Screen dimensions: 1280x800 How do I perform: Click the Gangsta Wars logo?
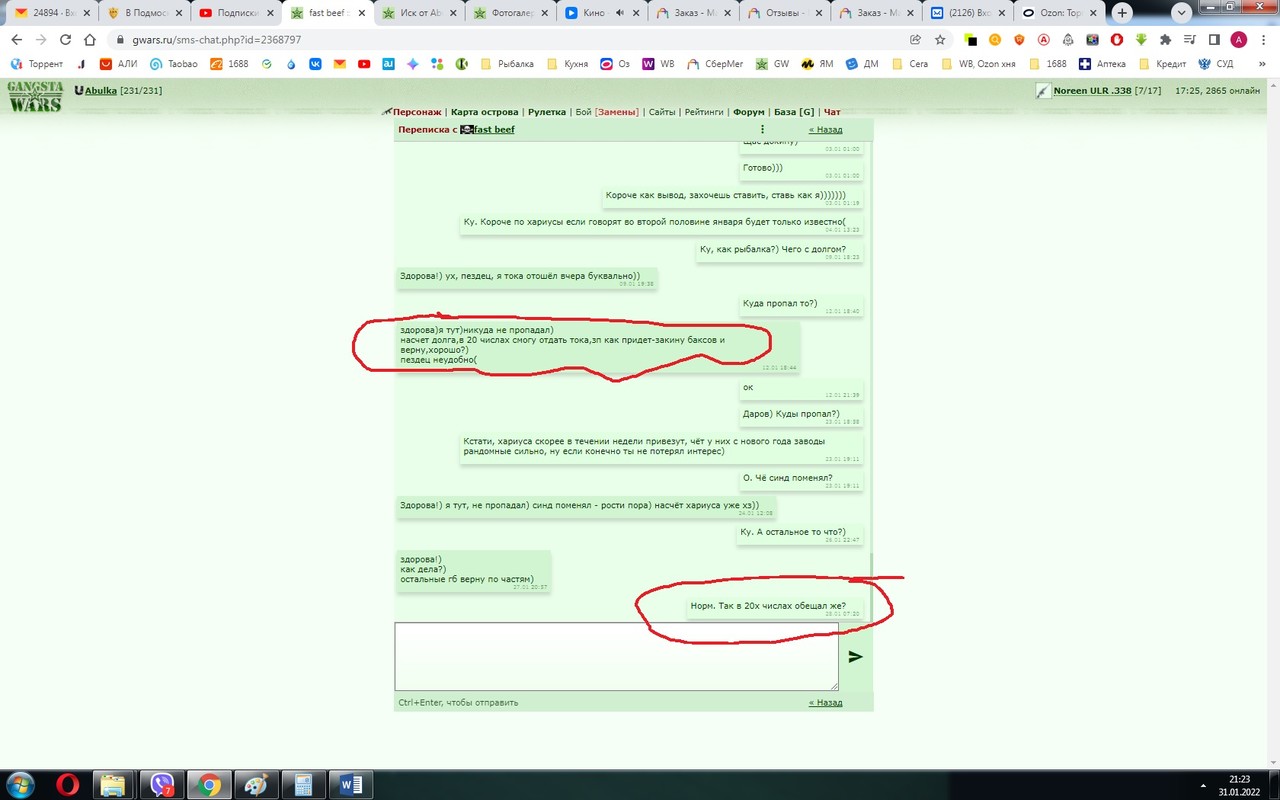pos(35,96)
